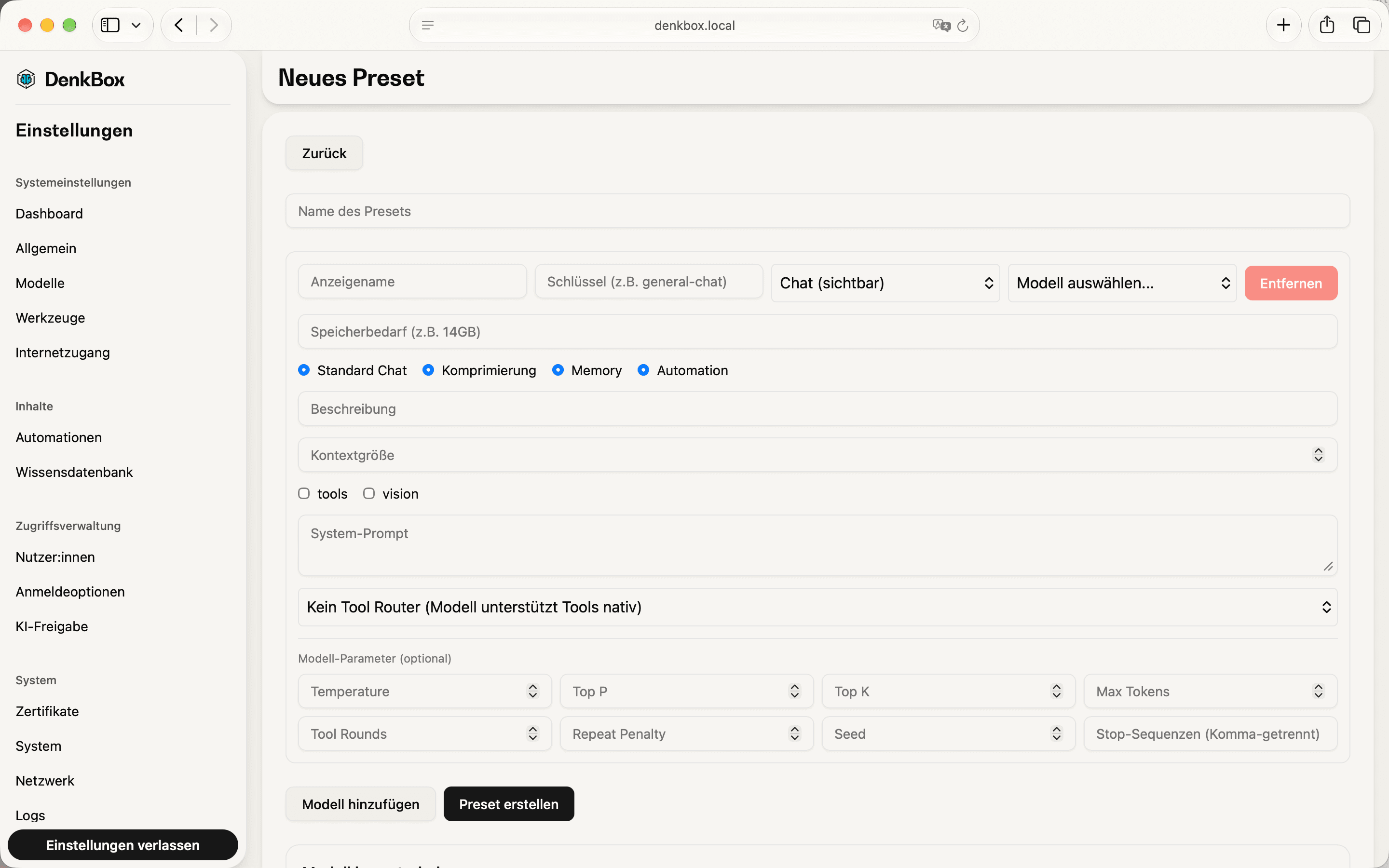Open a new tab with the plus icon

pos(1283,25)
